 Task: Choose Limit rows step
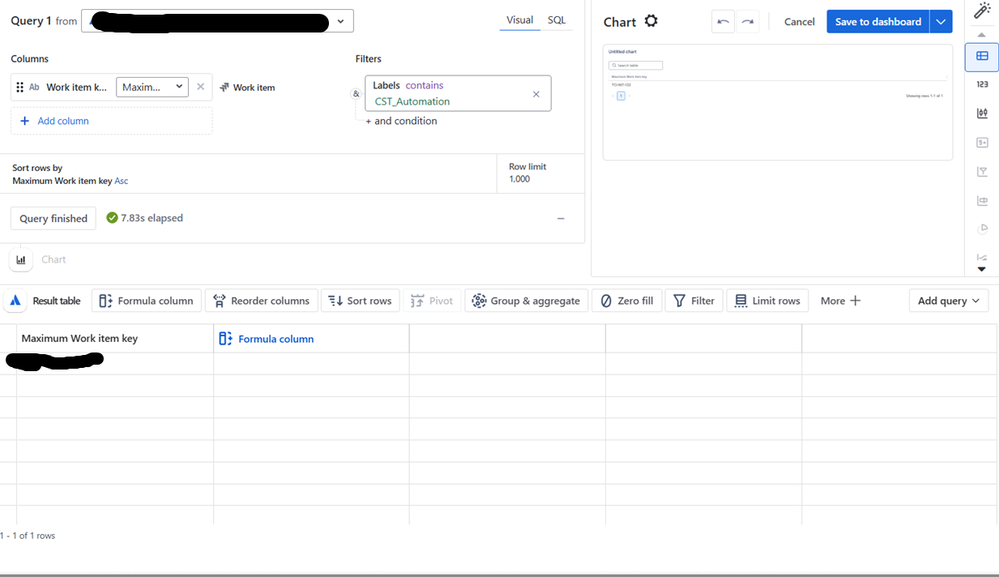point(767,301)
